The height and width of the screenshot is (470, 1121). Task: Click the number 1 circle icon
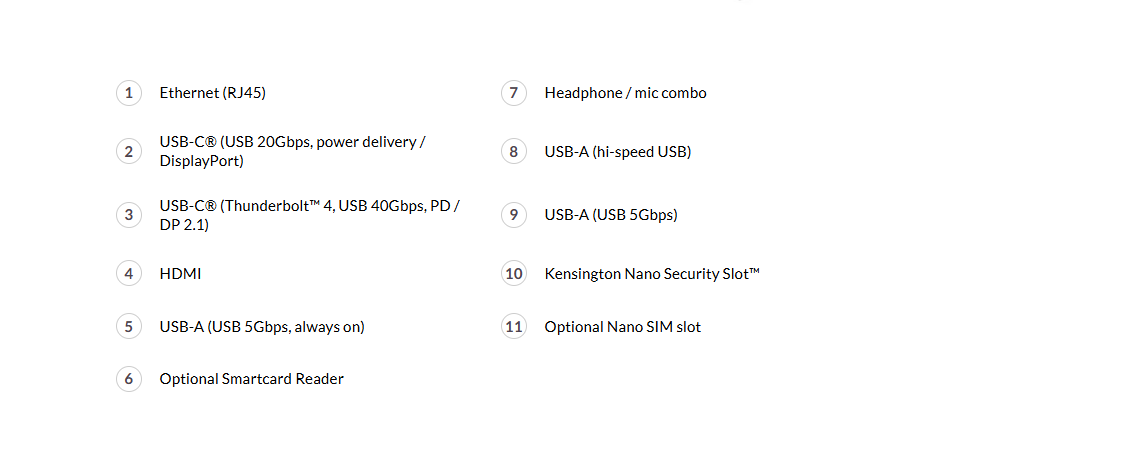tap(129, 93)
